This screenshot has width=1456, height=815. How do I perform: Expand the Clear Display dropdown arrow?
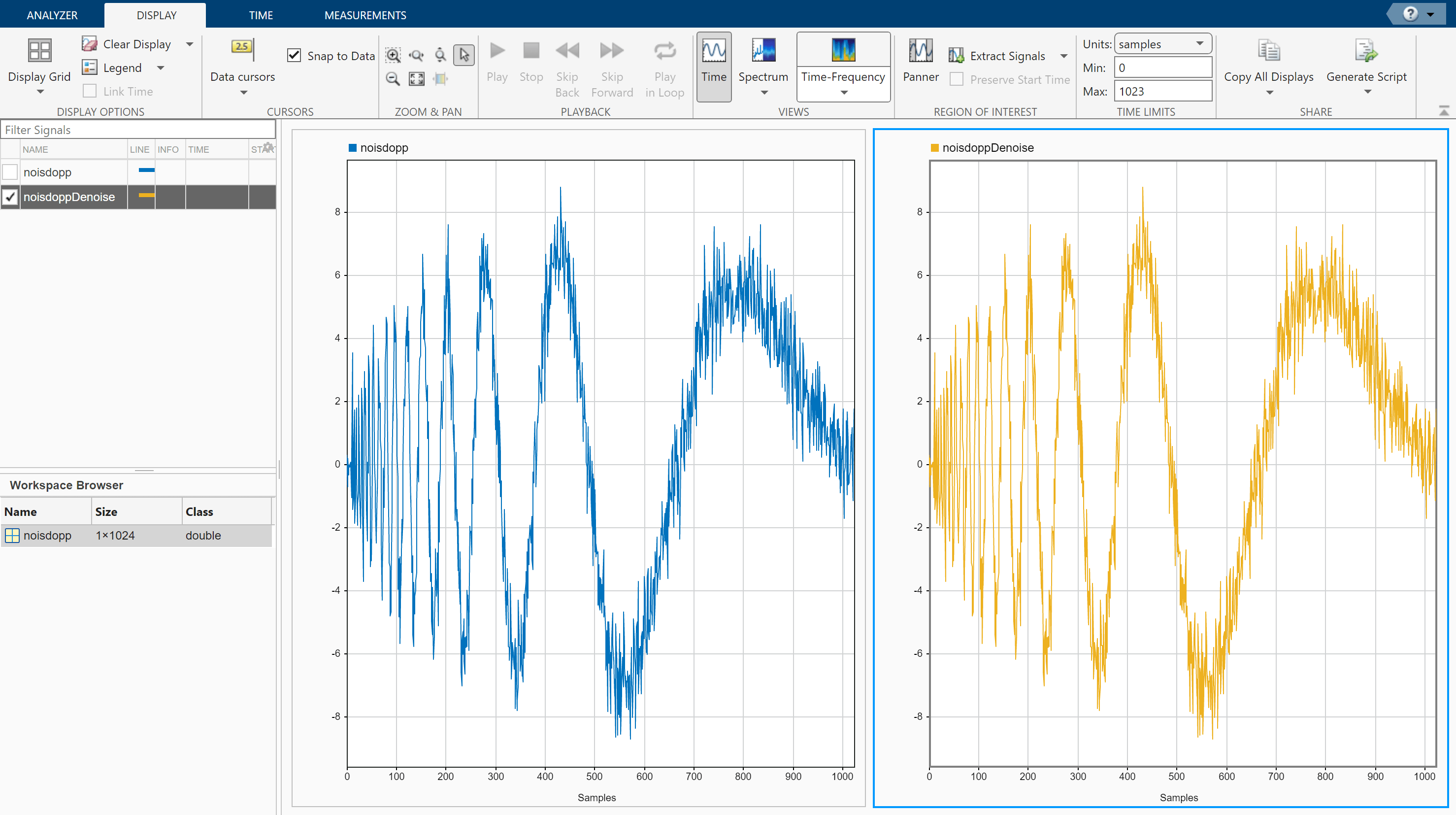pyautogui.click(x=190, y=44)
